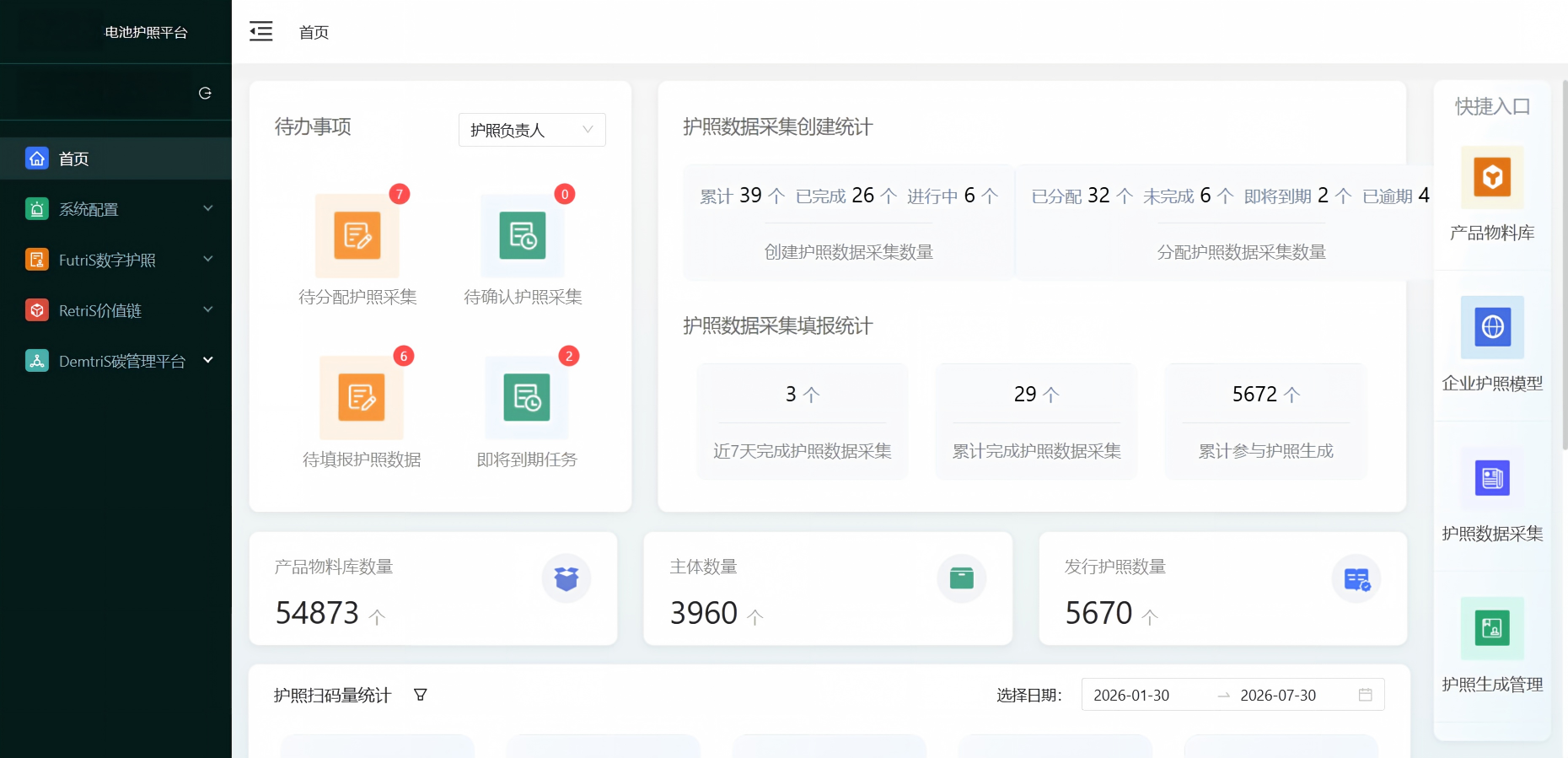1568x758 pixels.
Task: Click 创建护照数据采集数量 statistics card
Action: tap(849, 223)
